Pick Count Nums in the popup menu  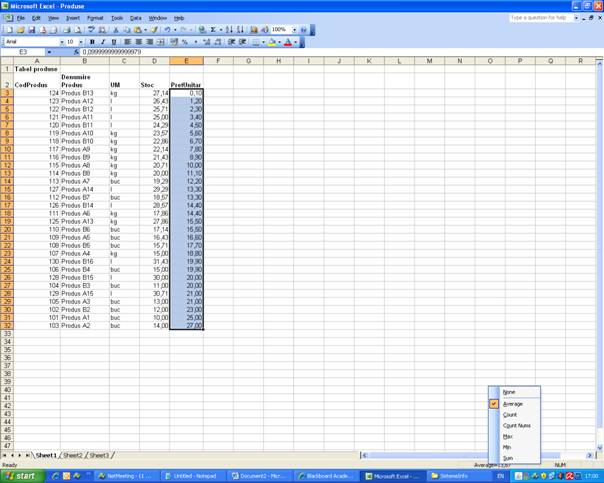click(516, 426)
